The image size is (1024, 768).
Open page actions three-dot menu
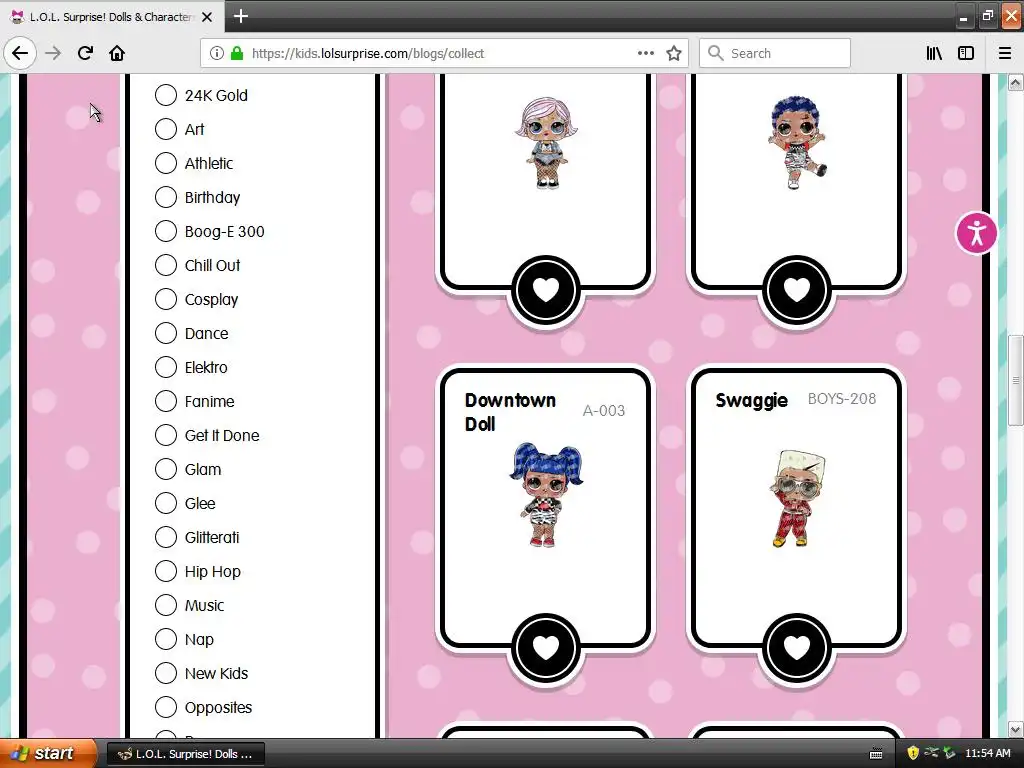pyautogui.click(x=645, y=53)
